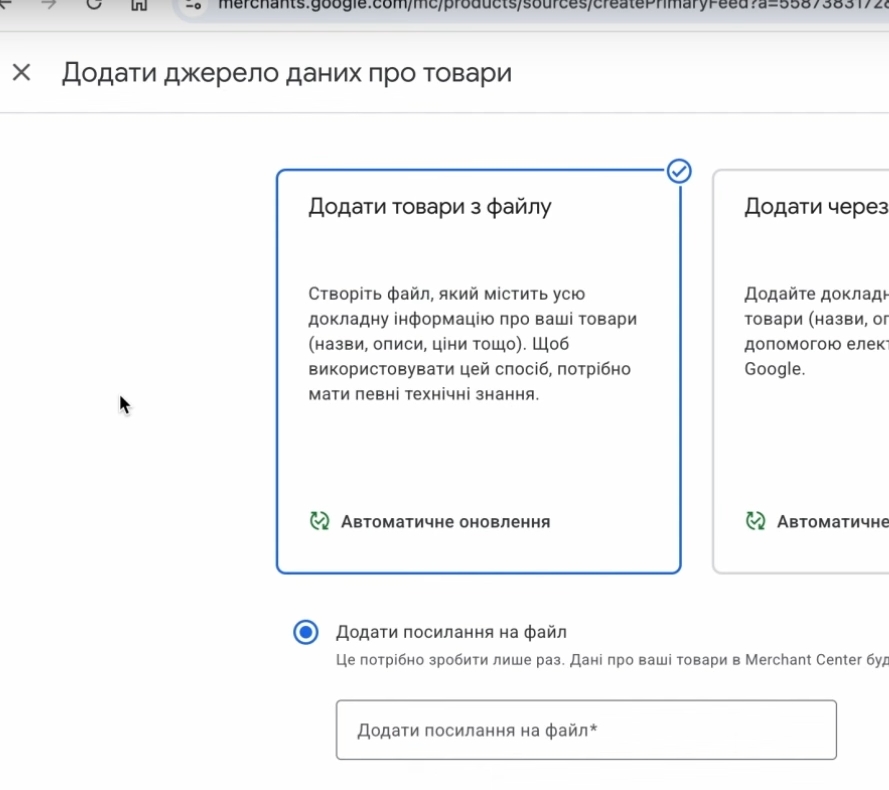Open site information icon in the address bar
Screen dimensions: 889x790
(x=194, y=4)
